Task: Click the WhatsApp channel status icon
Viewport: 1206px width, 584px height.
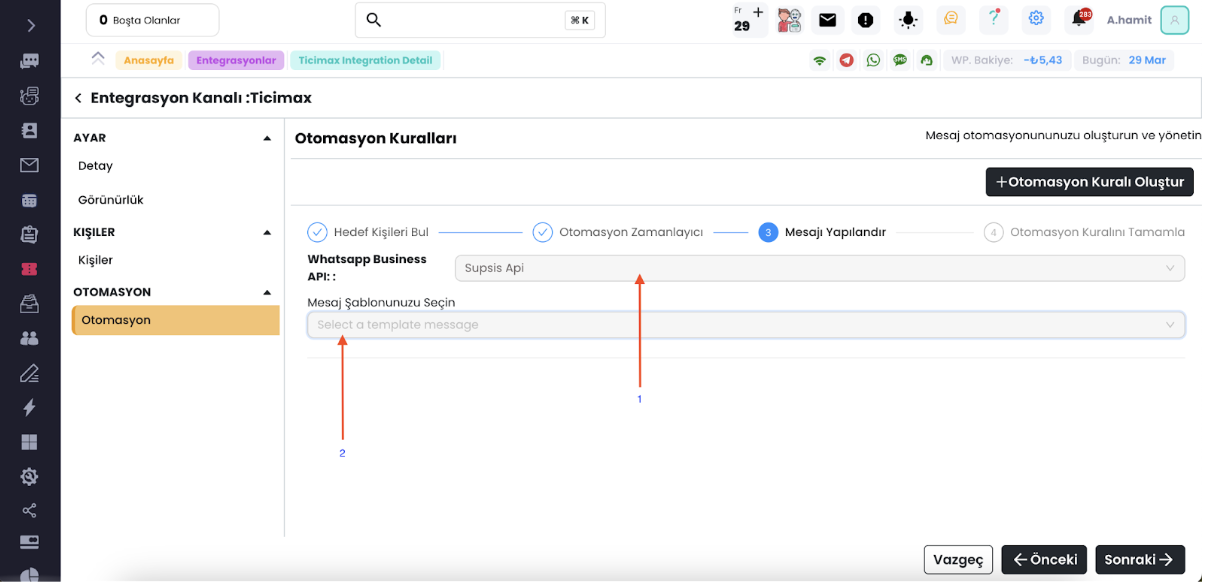Action: pos(874,60)
